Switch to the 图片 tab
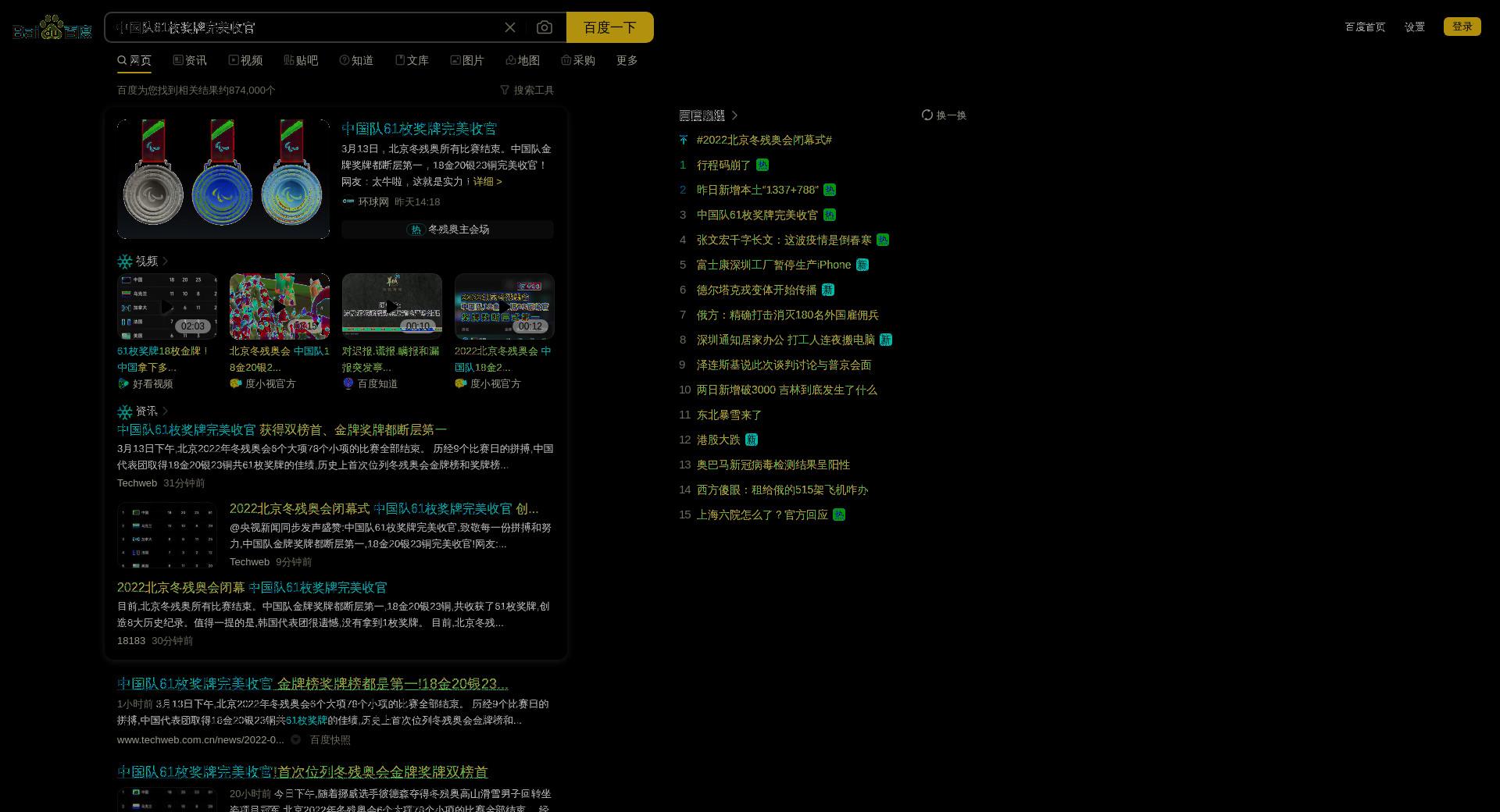1500x812 pixels. tap(467, 60)
